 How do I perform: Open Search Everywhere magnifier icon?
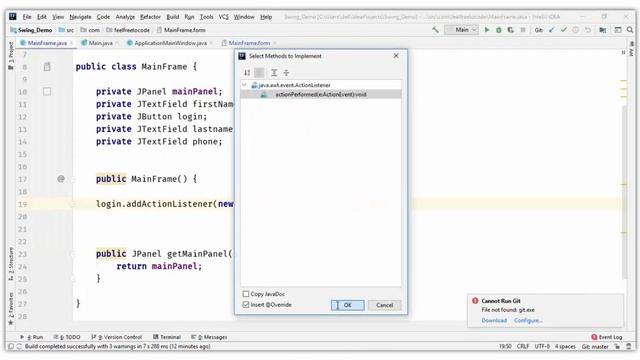630,30
